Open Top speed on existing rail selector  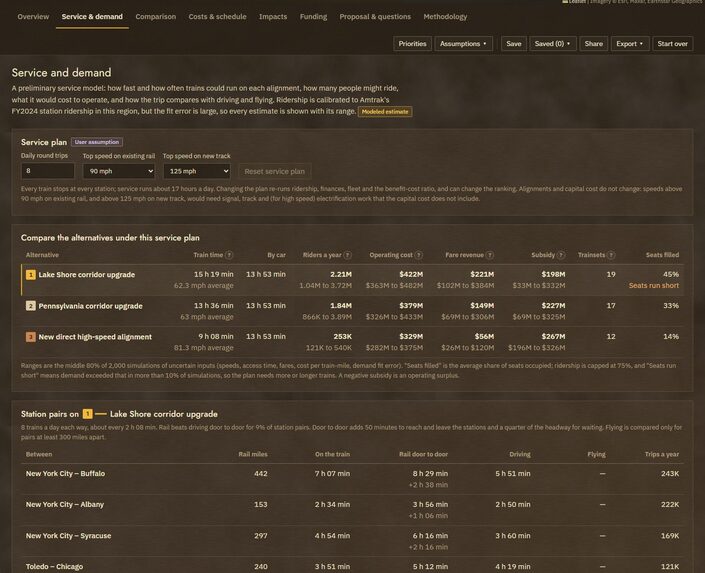click(x=119, y=171)
